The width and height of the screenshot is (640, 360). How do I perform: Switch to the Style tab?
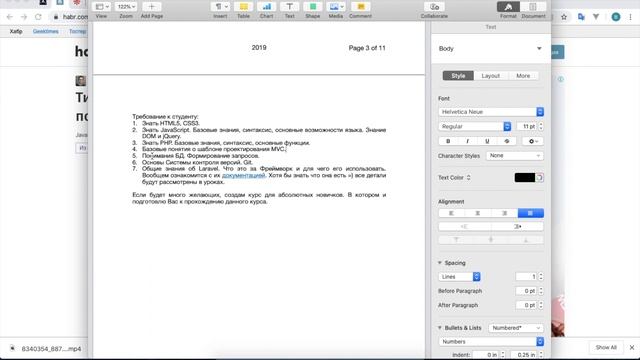(x=458, y=76)
